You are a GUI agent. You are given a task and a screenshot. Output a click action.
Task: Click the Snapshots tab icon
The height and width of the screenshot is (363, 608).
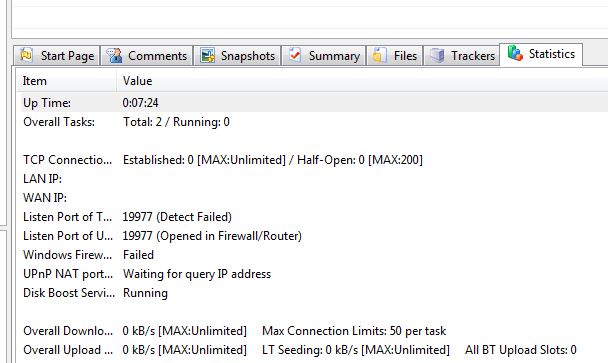207,55
